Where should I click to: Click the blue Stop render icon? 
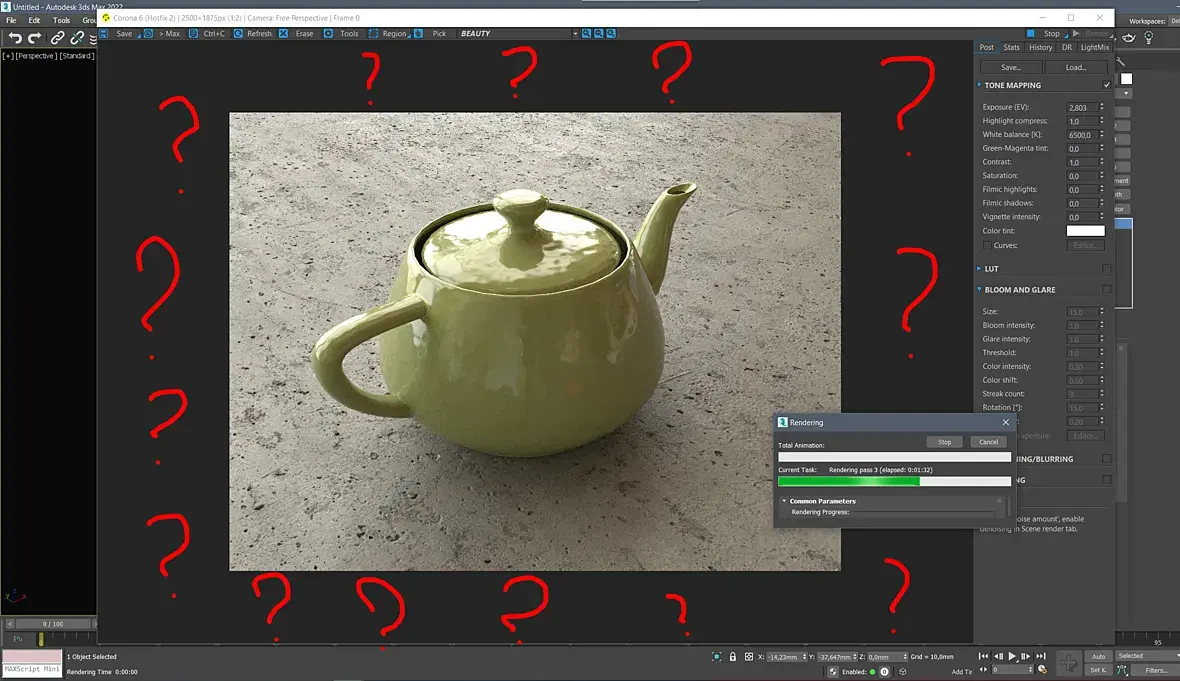1030,34
